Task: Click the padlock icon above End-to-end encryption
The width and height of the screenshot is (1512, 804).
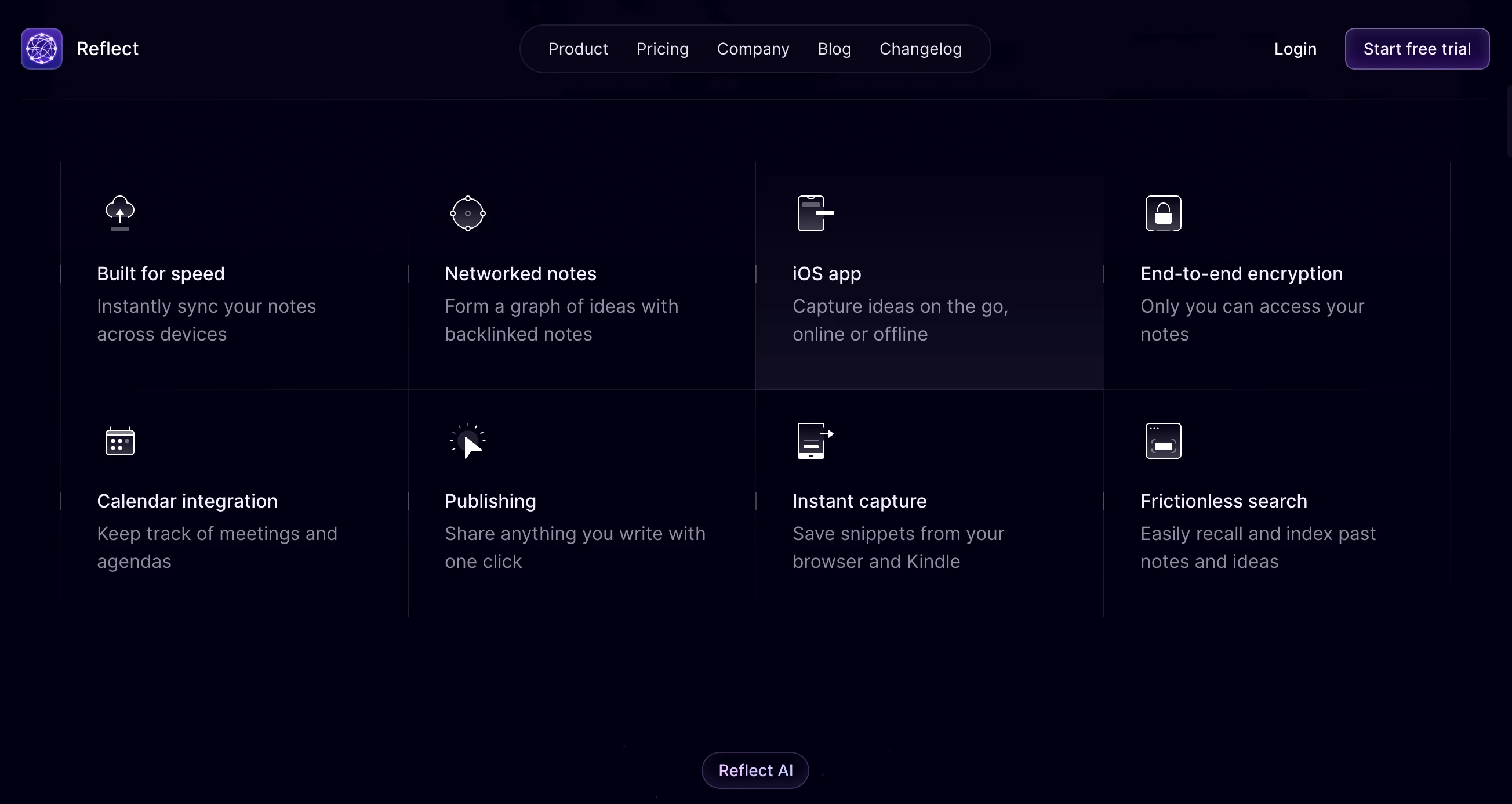Action: (1164, 213)
